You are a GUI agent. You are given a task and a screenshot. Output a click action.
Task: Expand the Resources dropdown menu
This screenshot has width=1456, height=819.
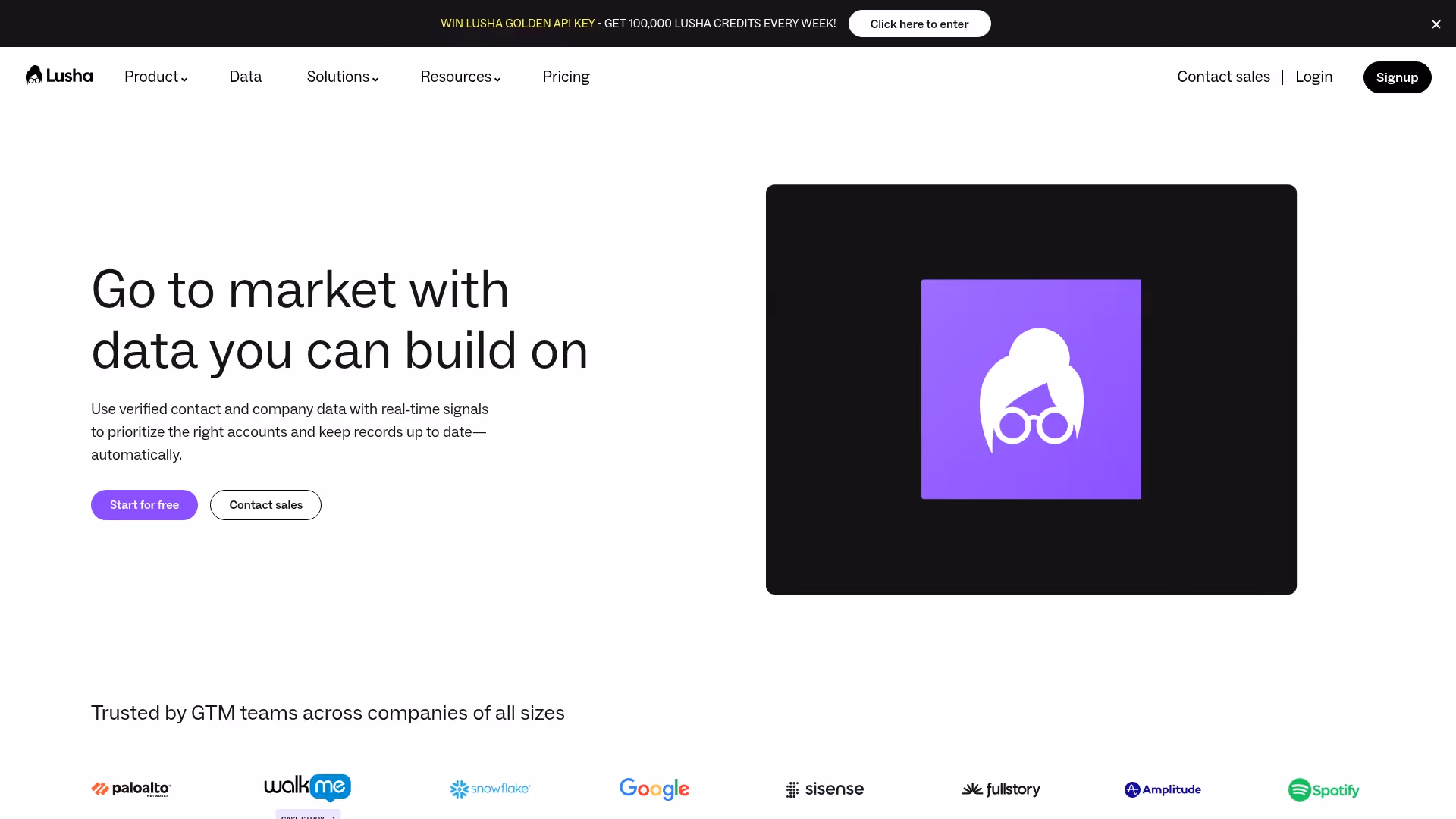point(460,77)
